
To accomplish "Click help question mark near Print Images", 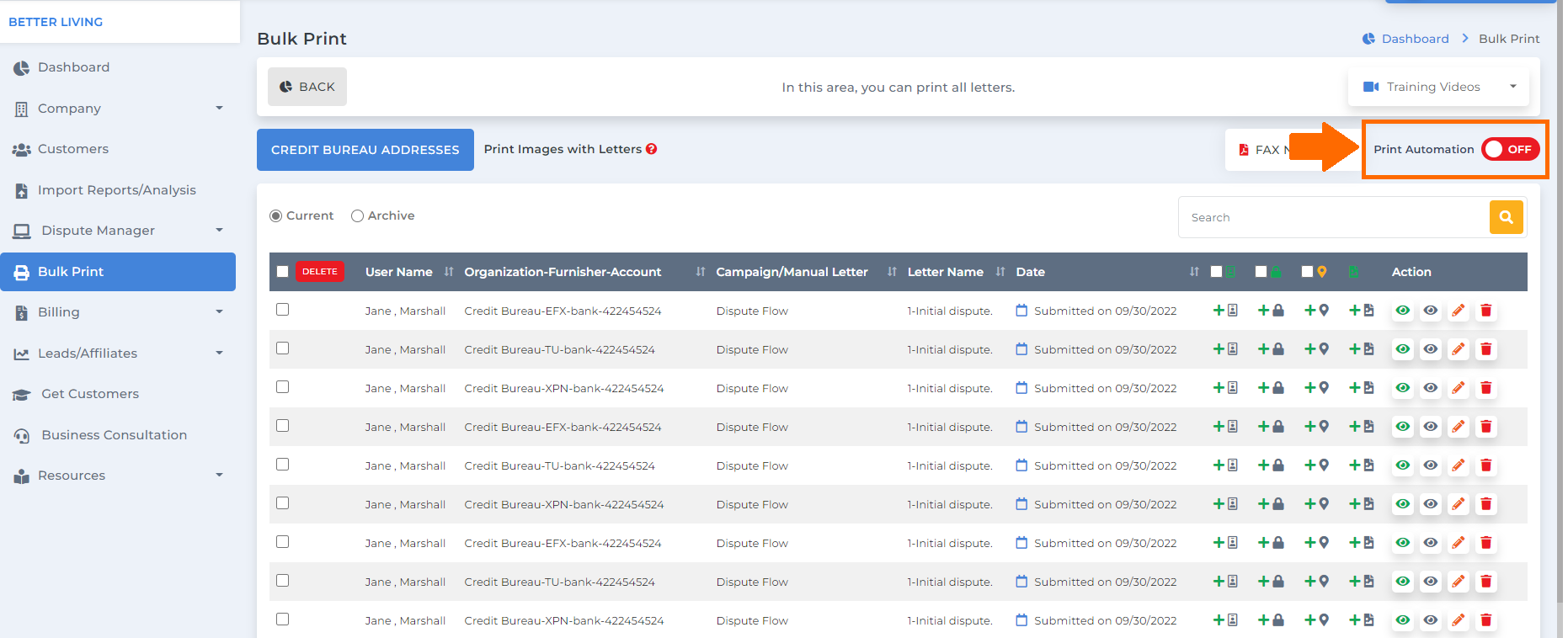I will (x=652, y=149).
